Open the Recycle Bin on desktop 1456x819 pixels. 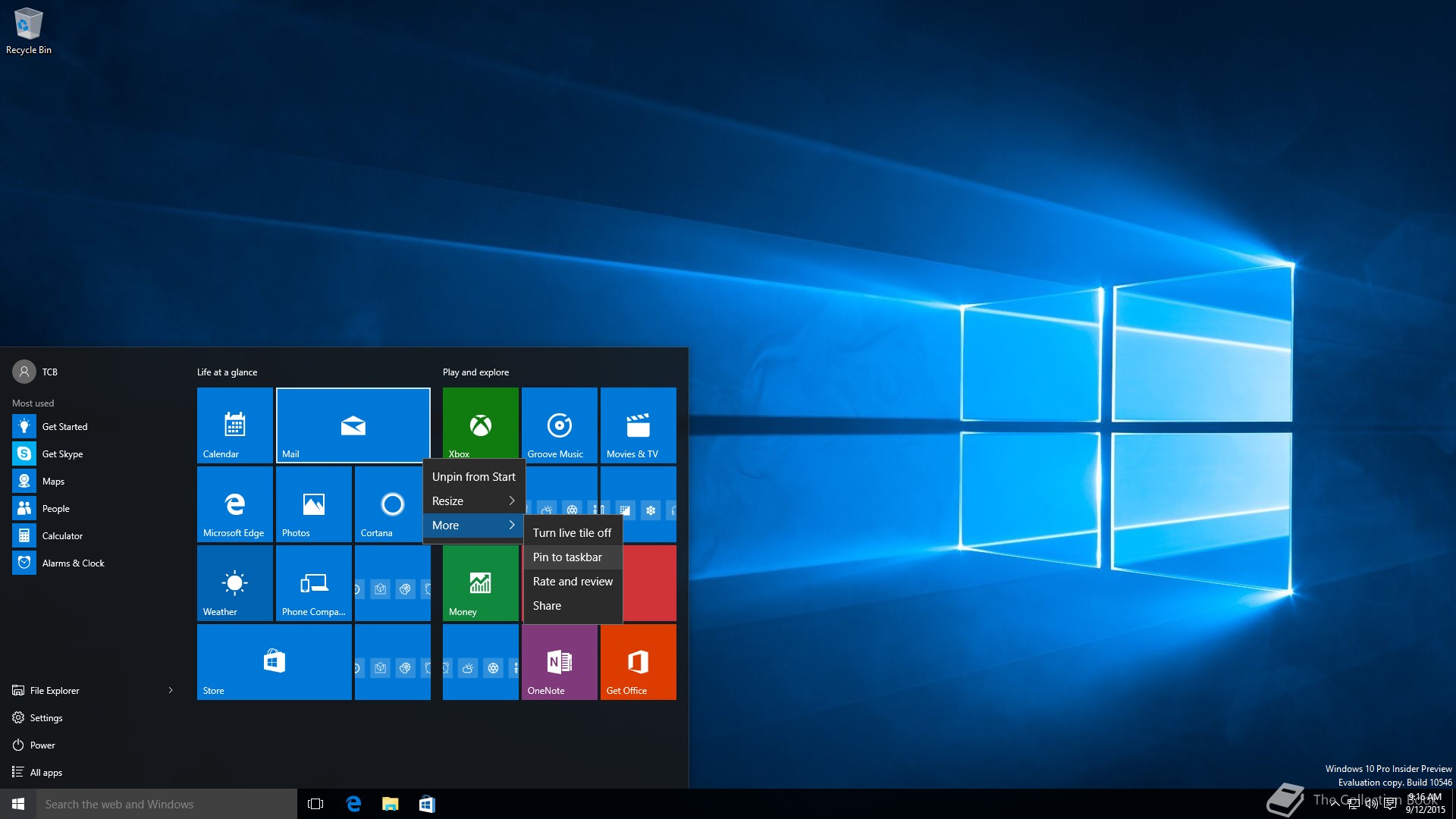point(29,31)
